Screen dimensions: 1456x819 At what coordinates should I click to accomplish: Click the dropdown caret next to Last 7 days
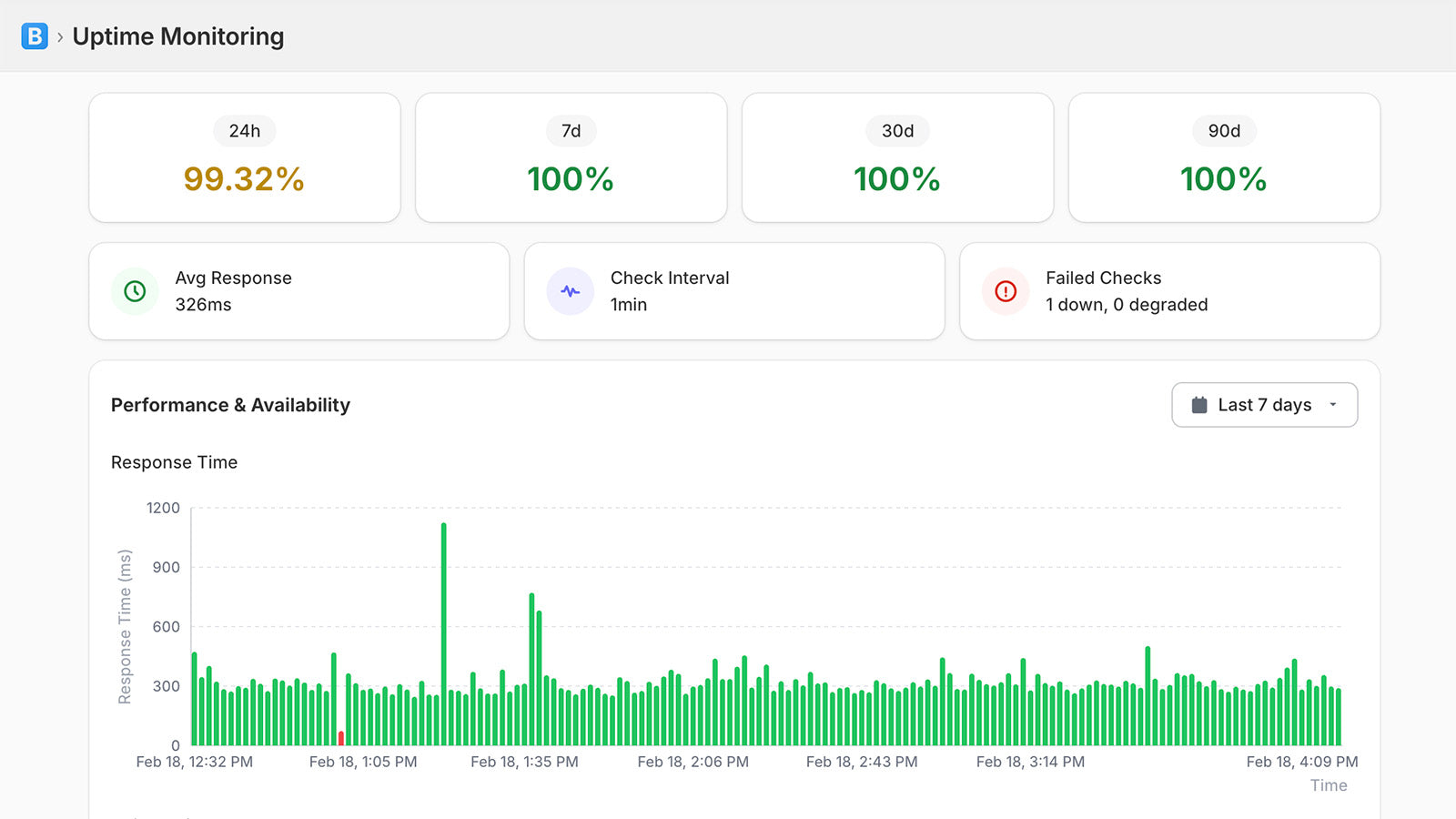coord(1334,405)
